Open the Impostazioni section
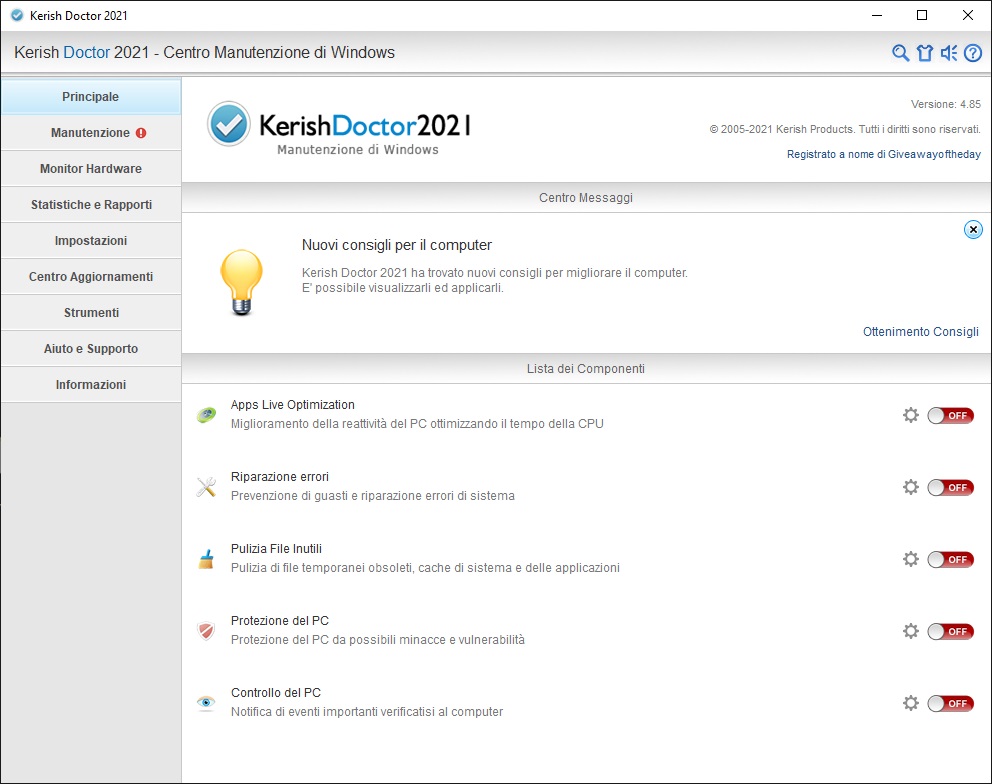This screenshot has width=992, height=784. click(90, 241)
